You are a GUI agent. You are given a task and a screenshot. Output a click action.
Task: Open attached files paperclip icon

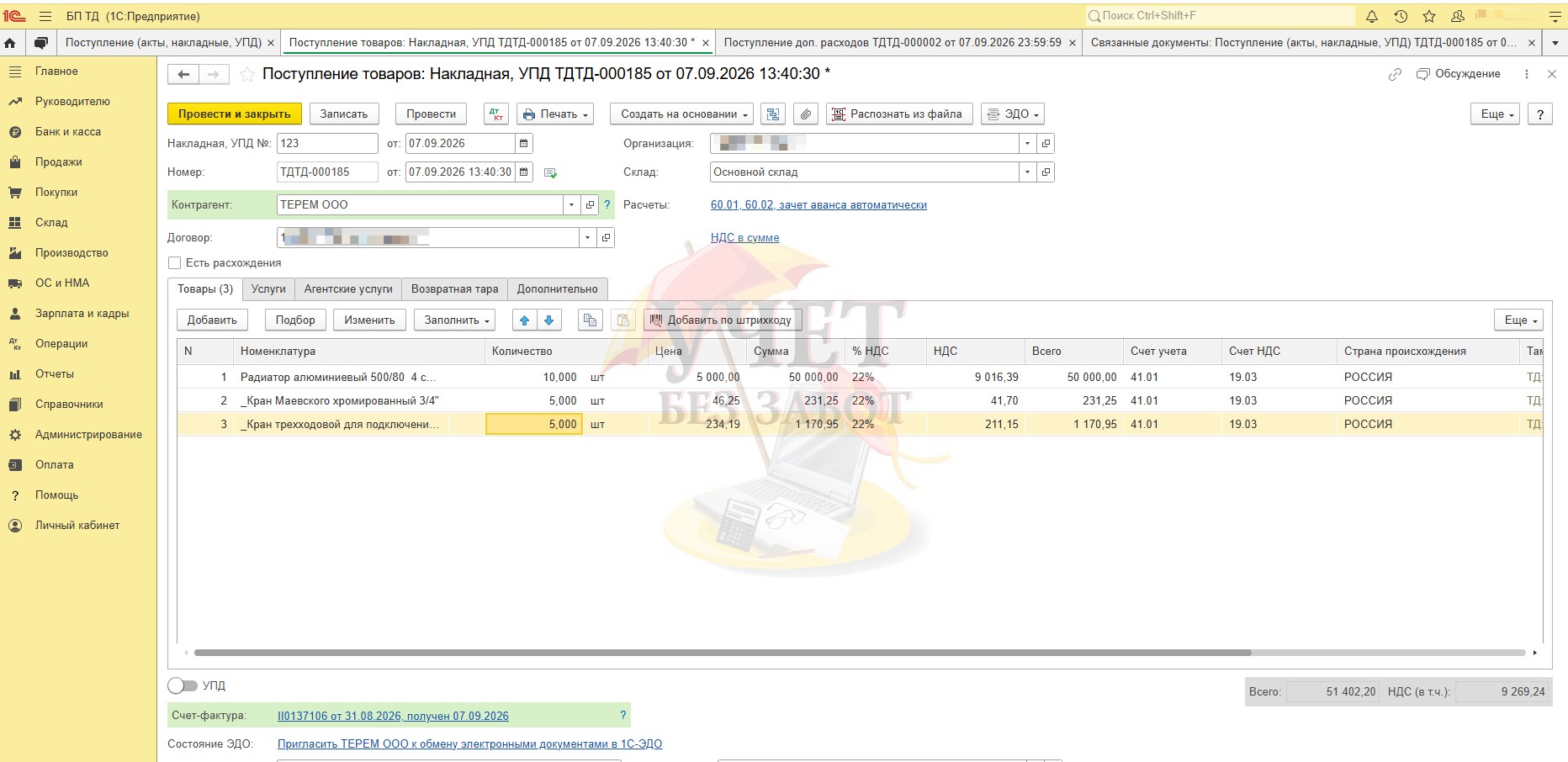806,114
